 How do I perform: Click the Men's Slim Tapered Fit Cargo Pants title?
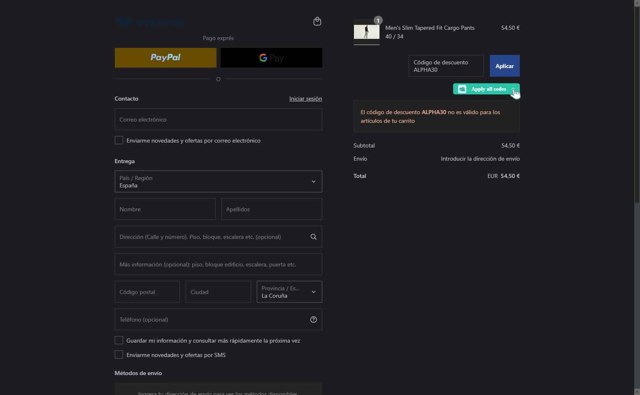pos(430,28)
